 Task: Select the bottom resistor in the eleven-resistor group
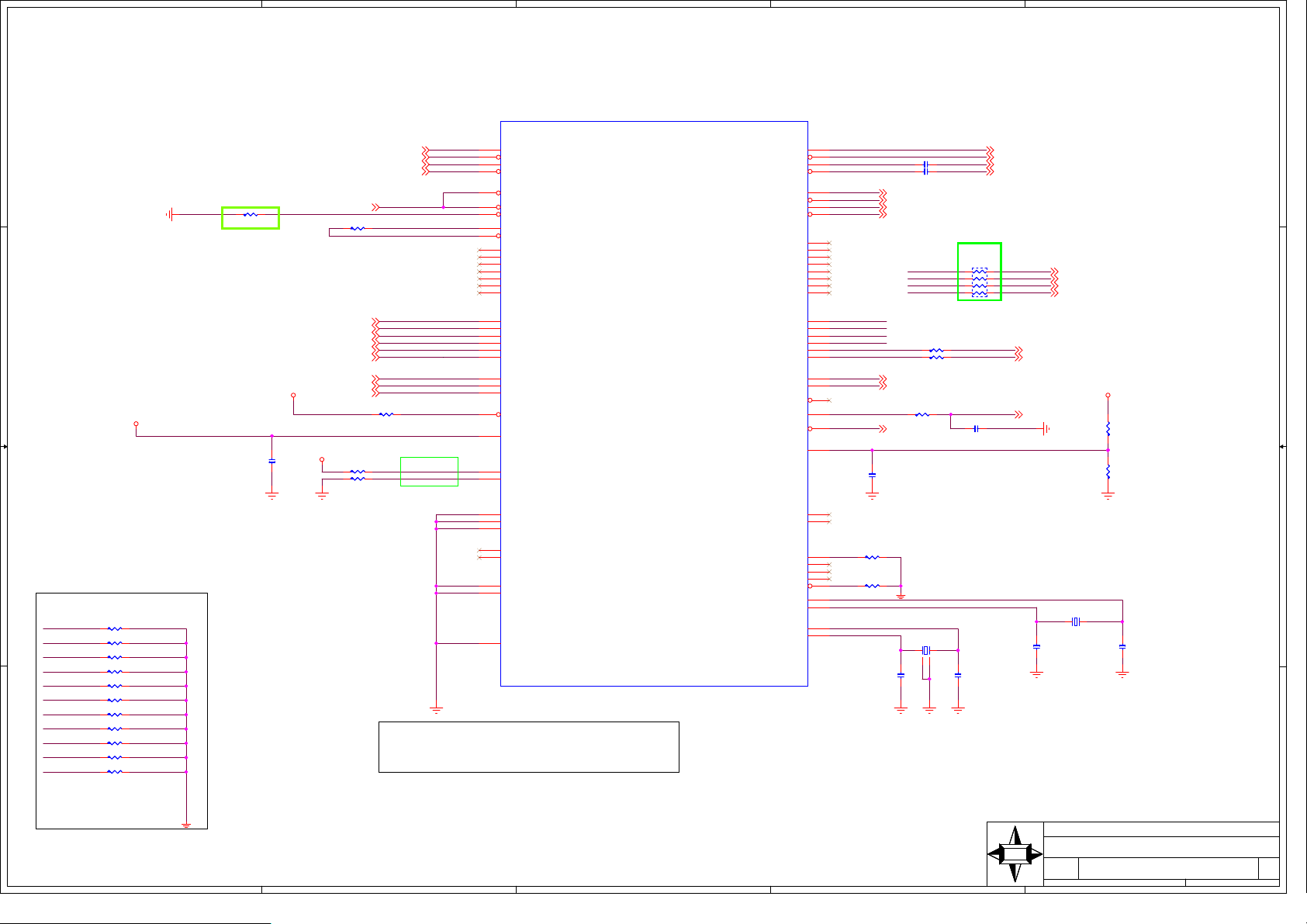point(115,772)
